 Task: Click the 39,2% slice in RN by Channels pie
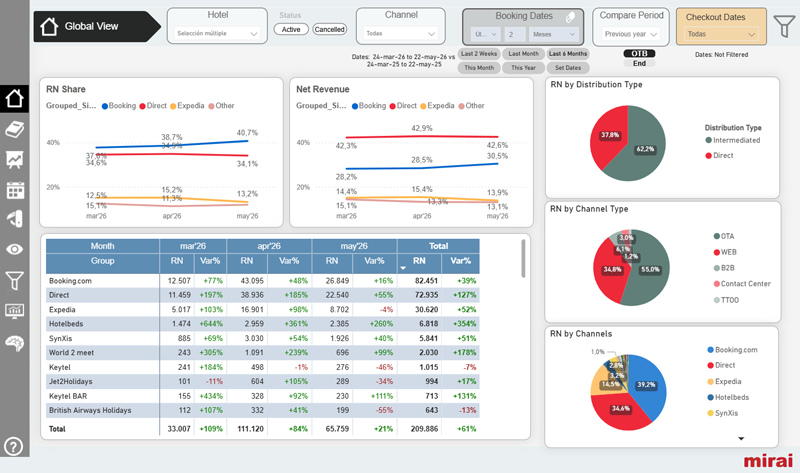coord(646,385)
